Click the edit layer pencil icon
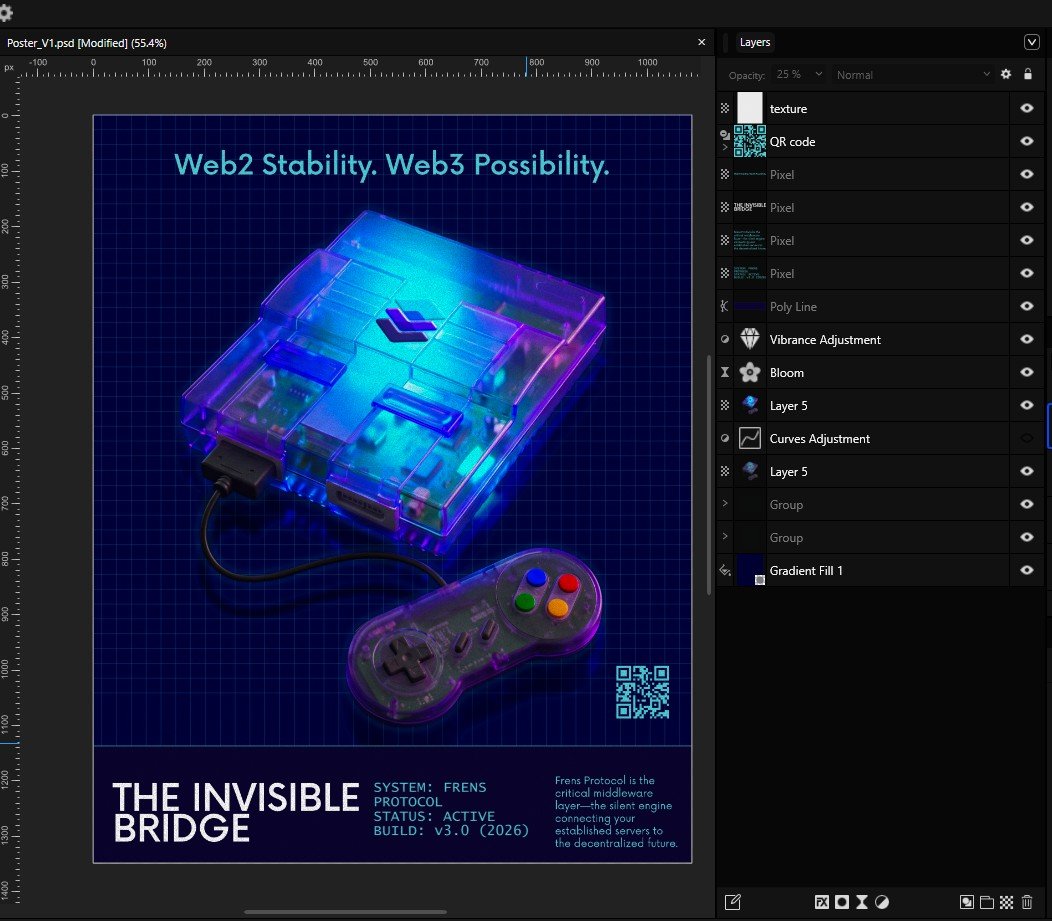The image size is (1052, 921). (732, 902)
